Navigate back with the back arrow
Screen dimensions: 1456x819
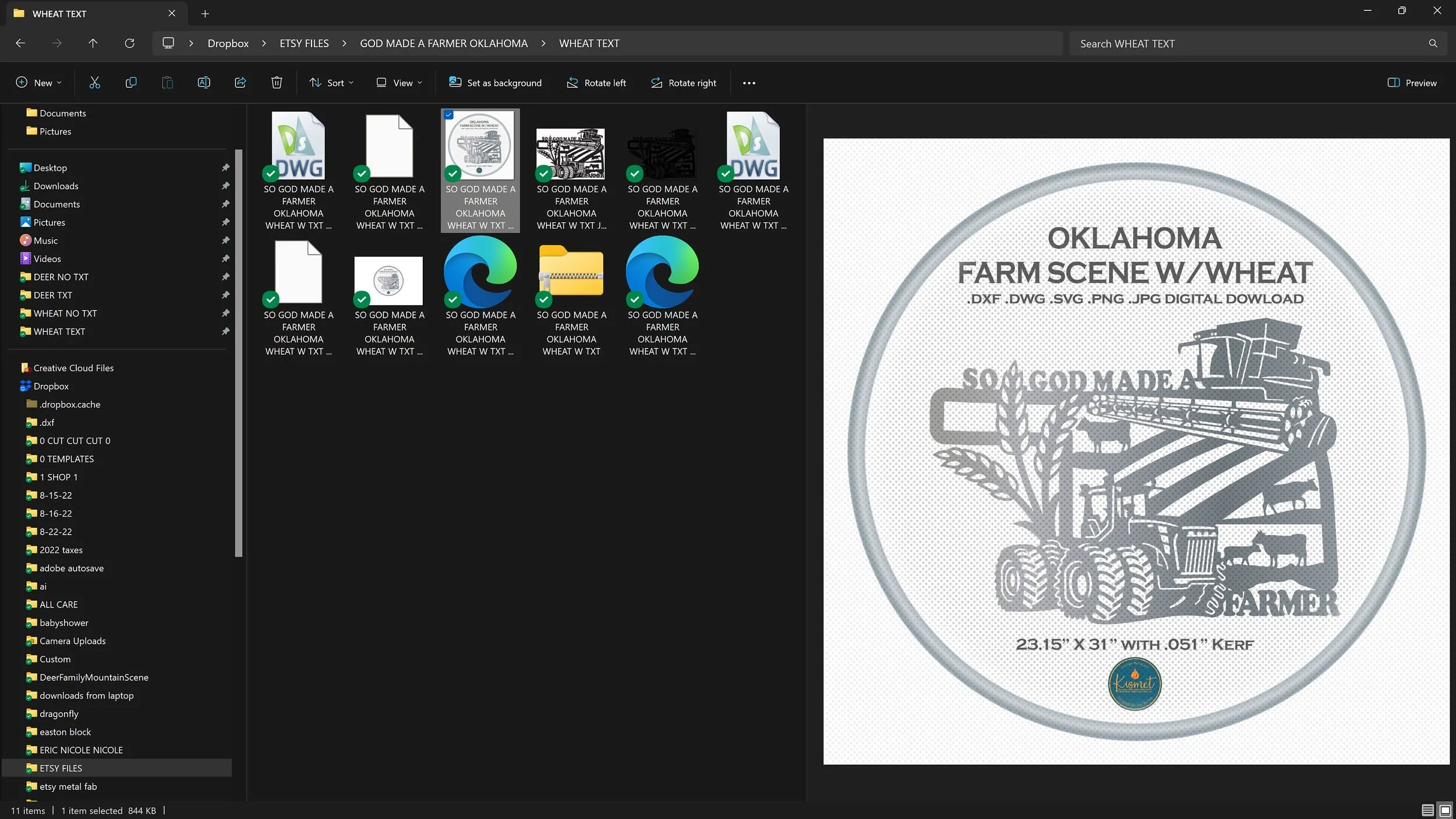pyautogui.click(x=20, y=43)
